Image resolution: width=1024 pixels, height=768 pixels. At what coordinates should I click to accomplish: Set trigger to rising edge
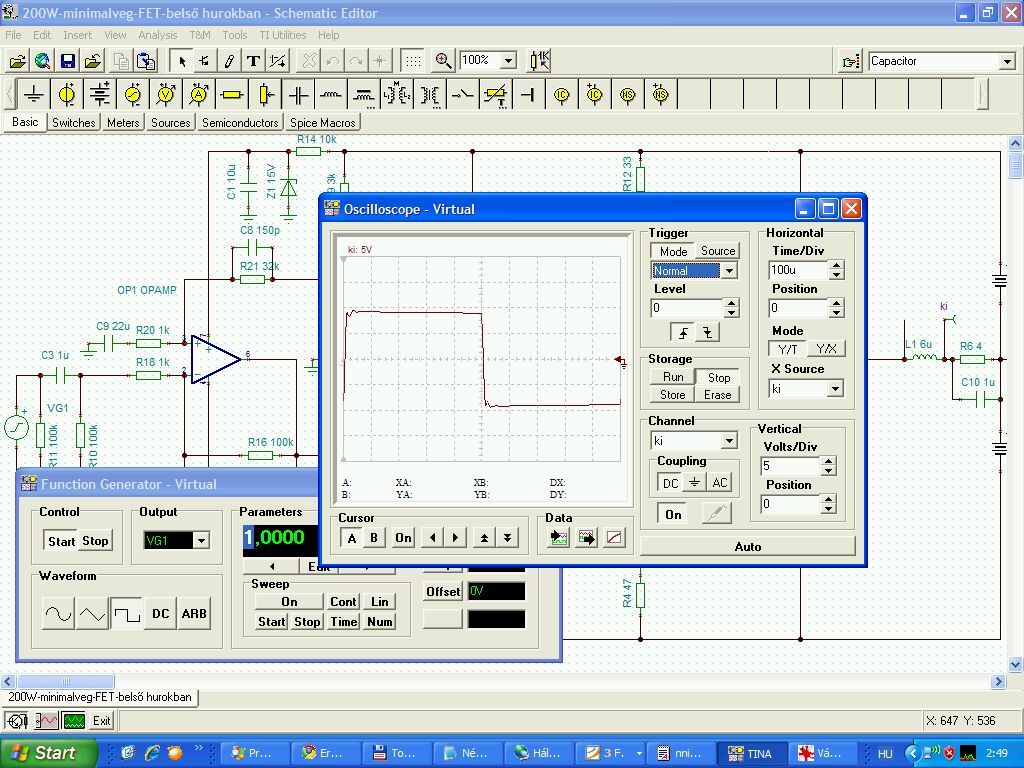point(684,333)
